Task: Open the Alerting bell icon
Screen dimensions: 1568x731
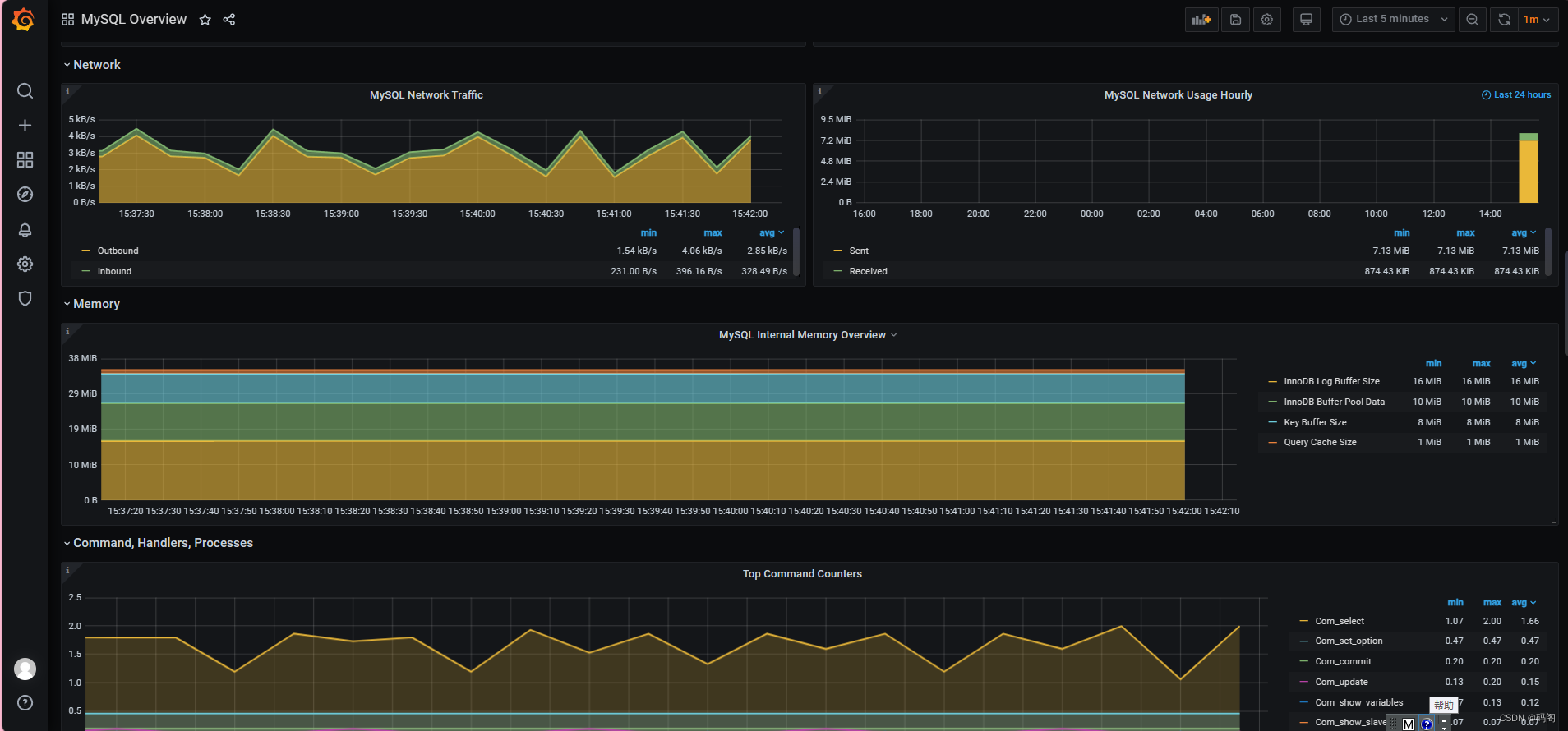Action: (25, 229)
